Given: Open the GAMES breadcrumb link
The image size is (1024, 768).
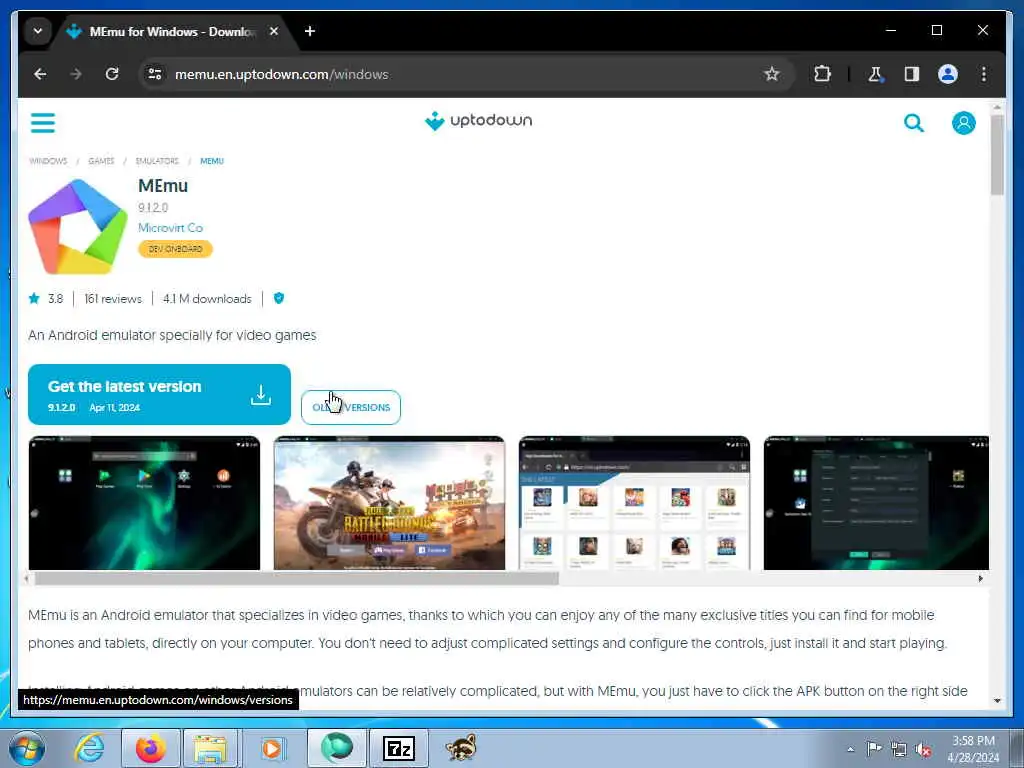Looking at the screenshot, I should tap(101, 161).
